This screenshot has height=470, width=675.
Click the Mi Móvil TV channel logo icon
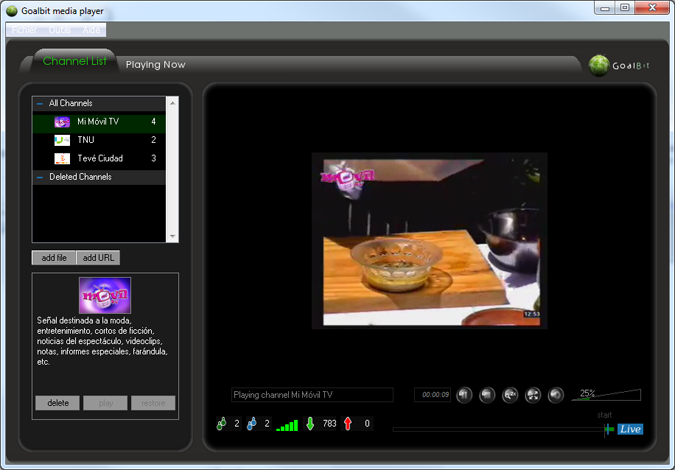pos(62,122)
